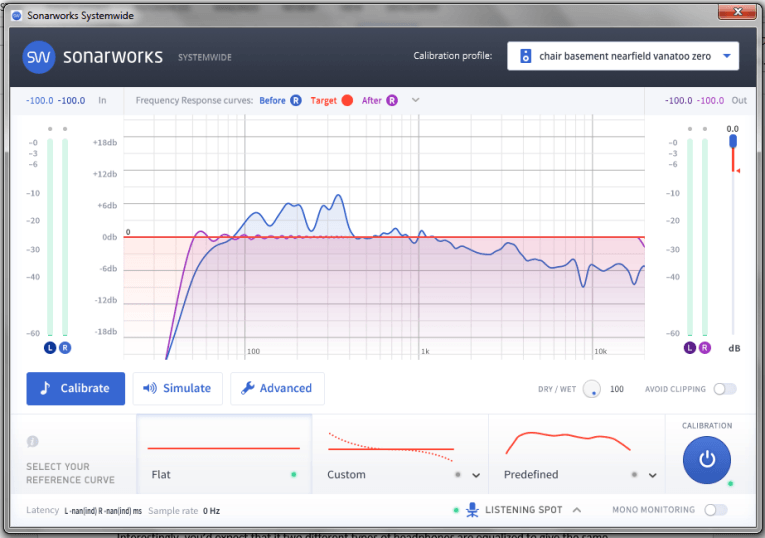The height and width of the screenshot is (538, 765).
Task: Enable the Mono Monitoring switch
Action: click(716, 510)
